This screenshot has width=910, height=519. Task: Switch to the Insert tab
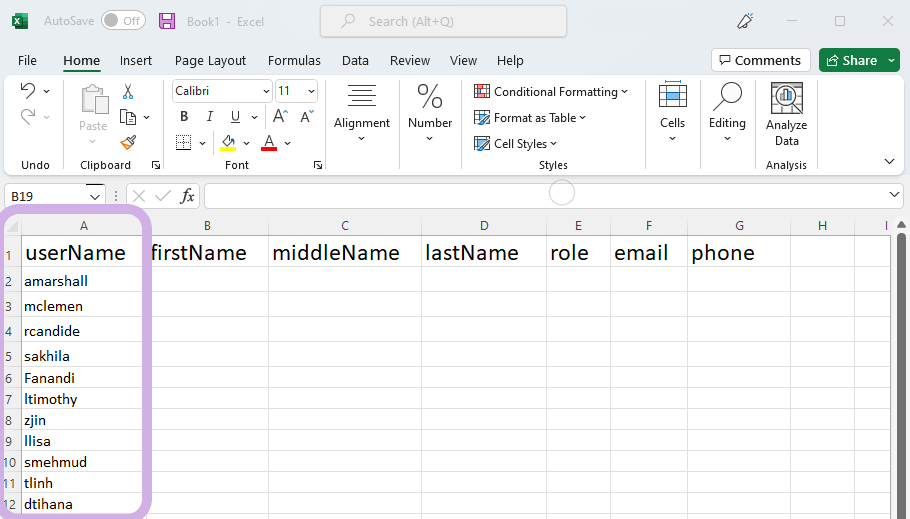(136, 60)
